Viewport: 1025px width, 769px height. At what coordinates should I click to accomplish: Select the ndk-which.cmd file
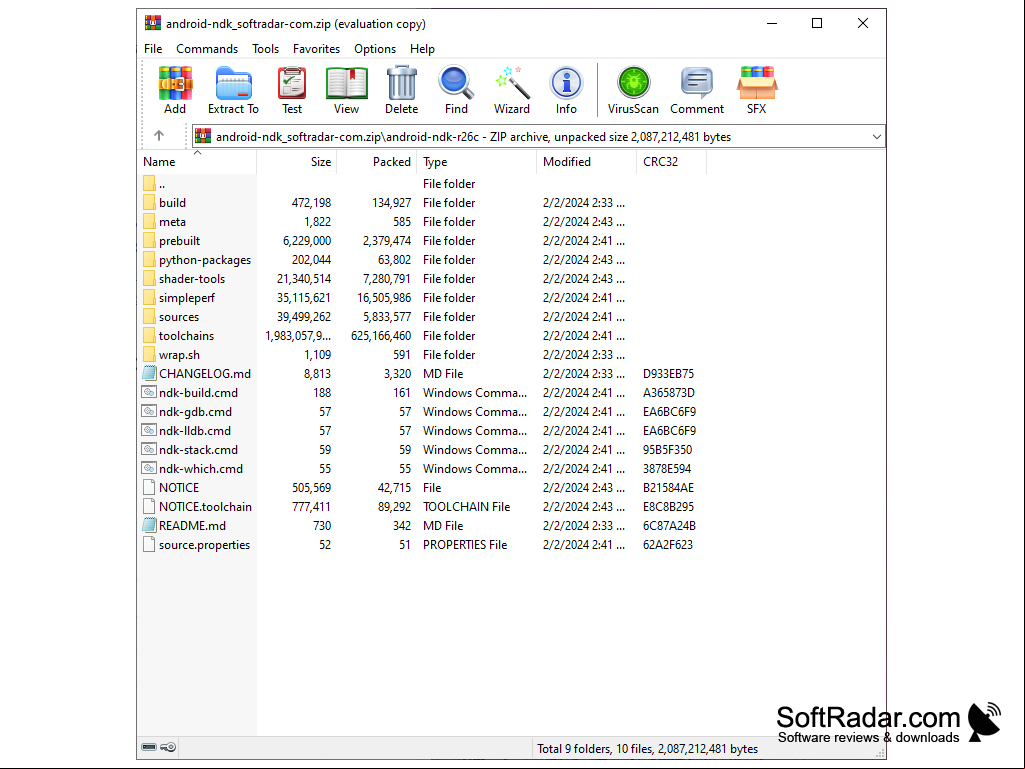coord(201,468)
